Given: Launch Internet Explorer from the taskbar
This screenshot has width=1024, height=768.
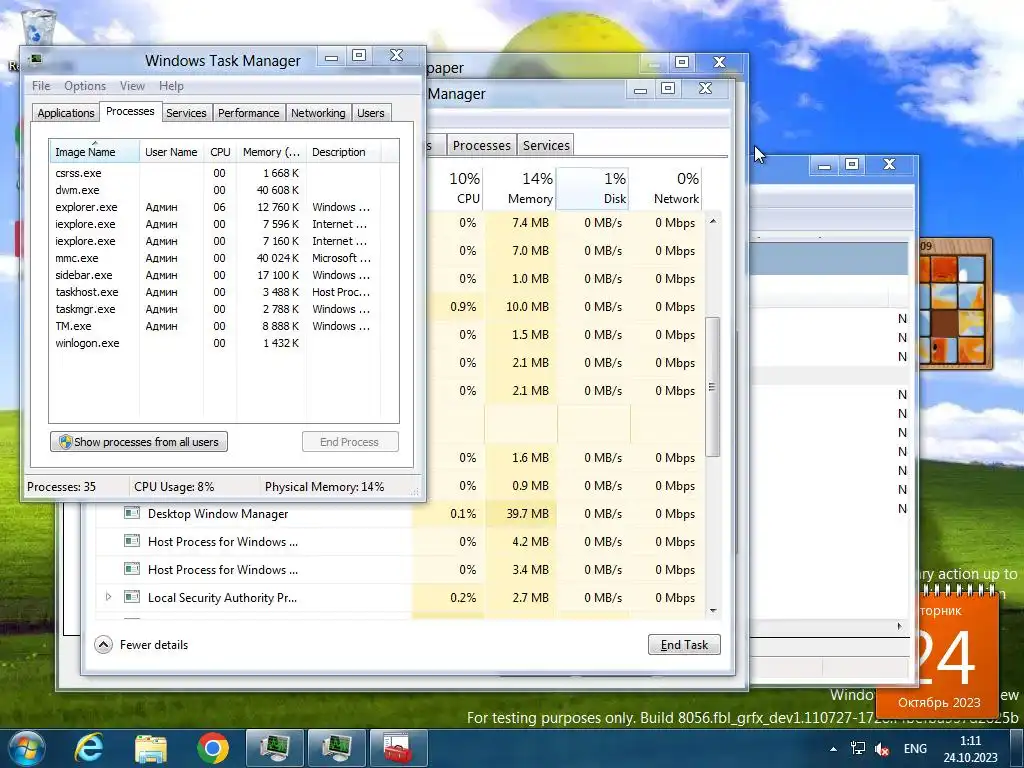Looking at the screenshot, I should (x=89, y=748).
